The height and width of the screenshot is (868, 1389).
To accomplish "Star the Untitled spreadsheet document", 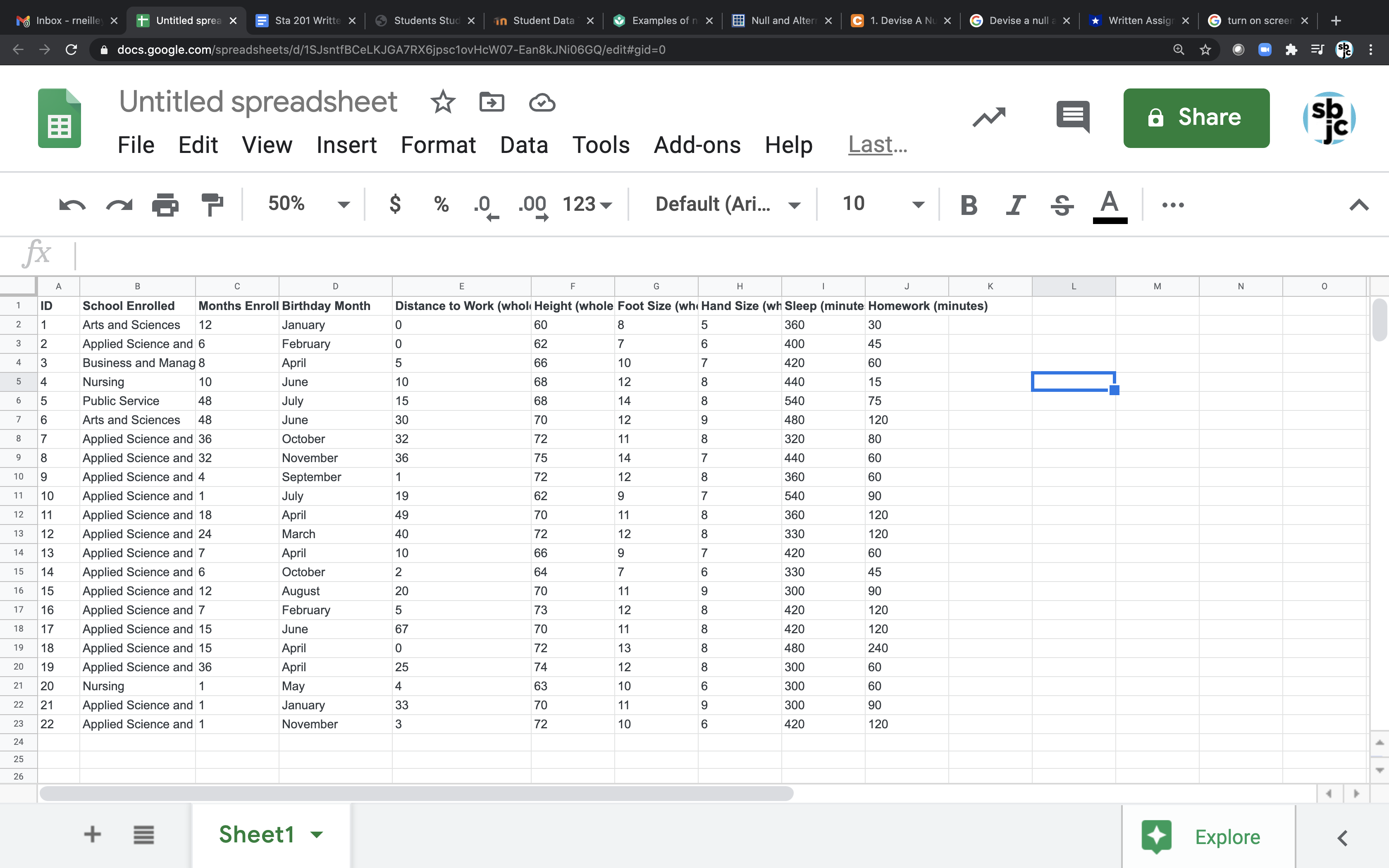I will 442,103.
